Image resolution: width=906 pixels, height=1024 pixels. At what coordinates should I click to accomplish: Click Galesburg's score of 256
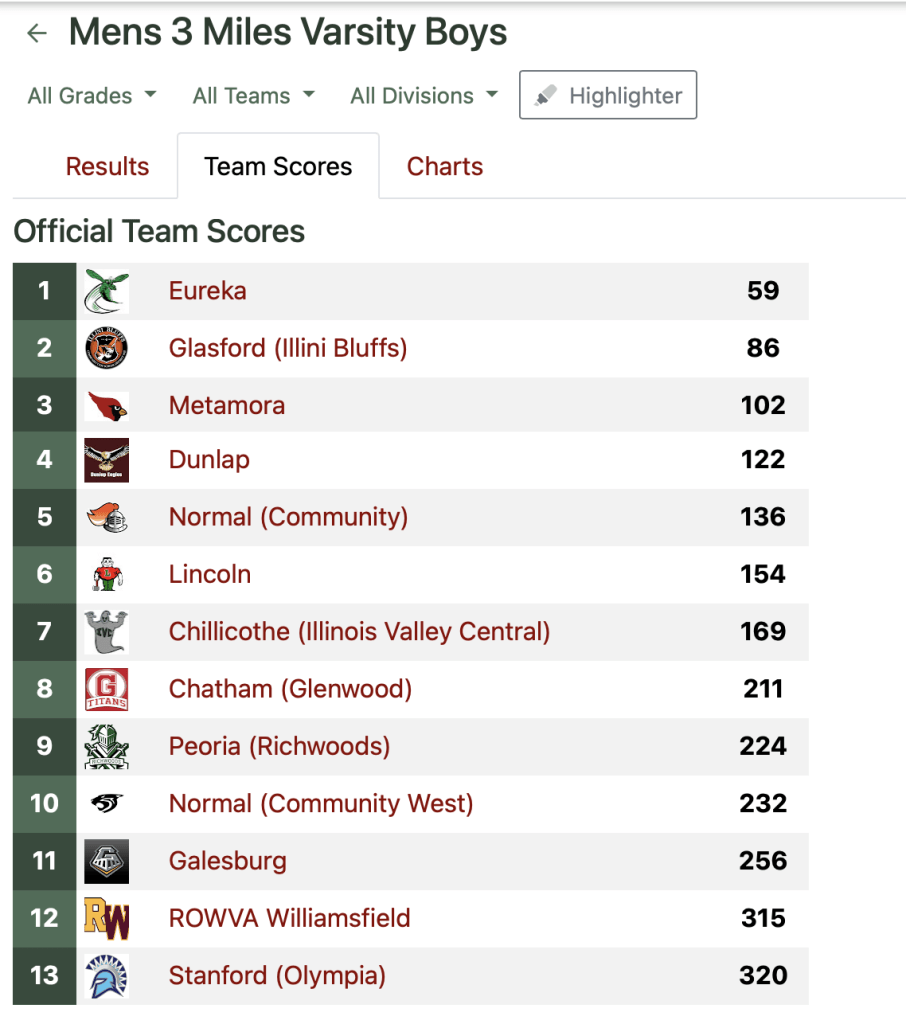763,861
